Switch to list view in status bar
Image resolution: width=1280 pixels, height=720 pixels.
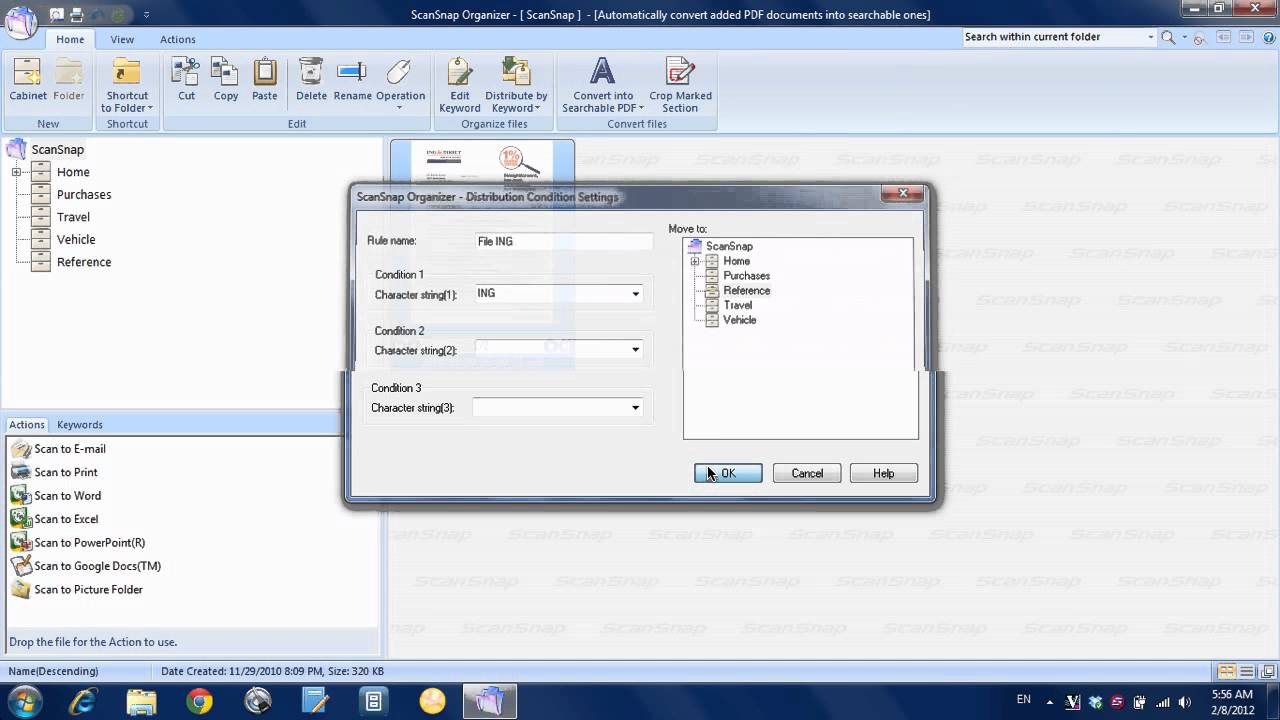[1247, 671]
